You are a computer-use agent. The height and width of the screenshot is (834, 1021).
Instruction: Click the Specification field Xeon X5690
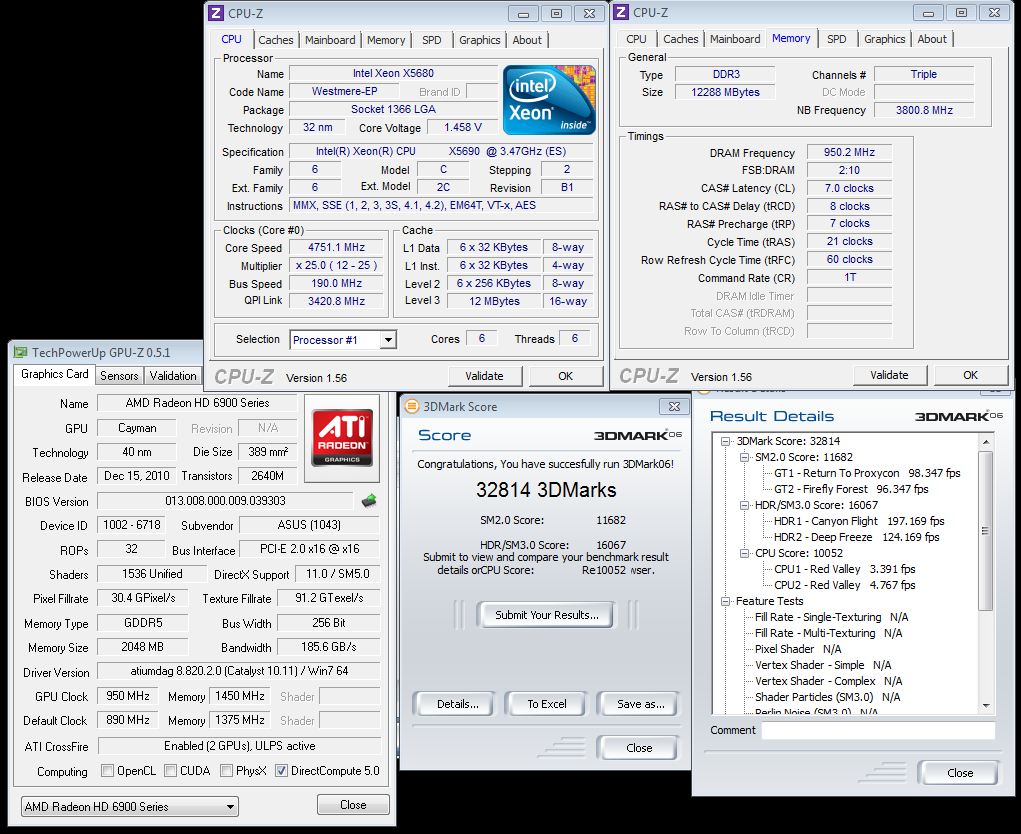coord(441,151)
